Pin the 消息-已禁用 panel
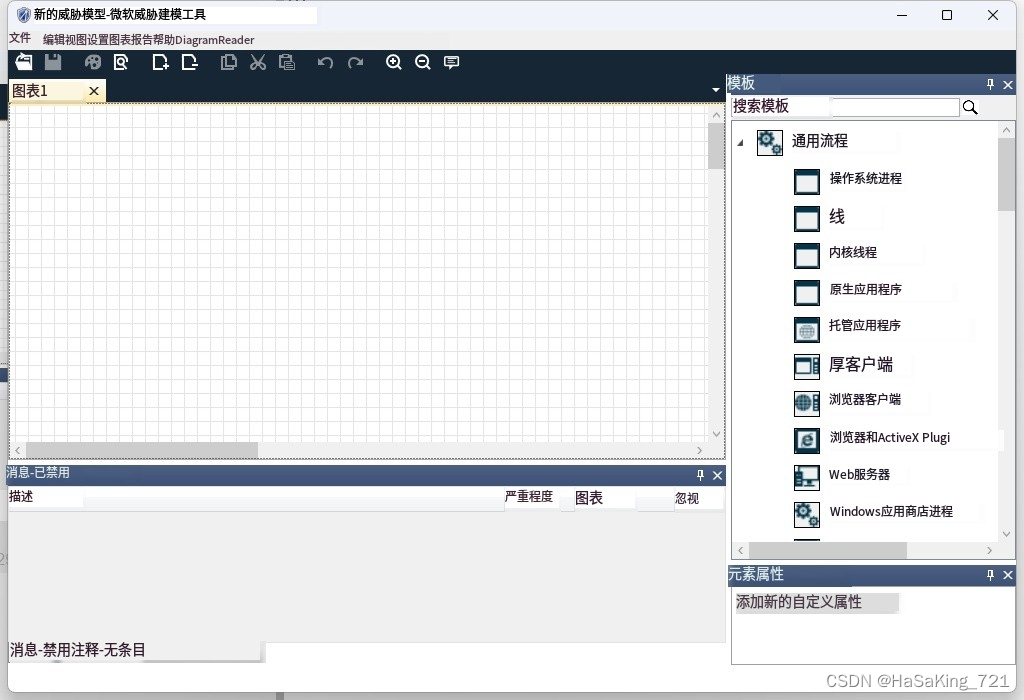Screen dimensions: 1024x700 click(700, 475)
